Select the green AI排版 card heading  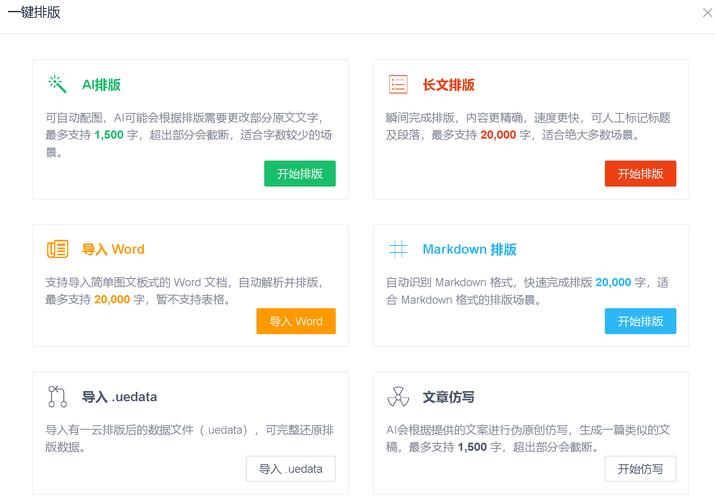click(x=101, y=85)
